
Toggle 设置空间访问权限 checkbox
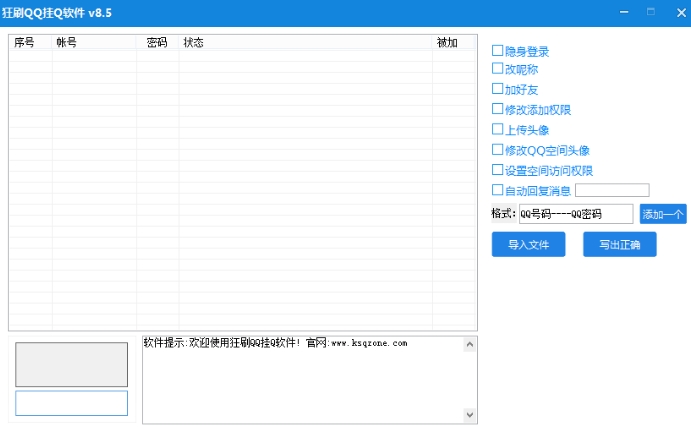[497, 170]
